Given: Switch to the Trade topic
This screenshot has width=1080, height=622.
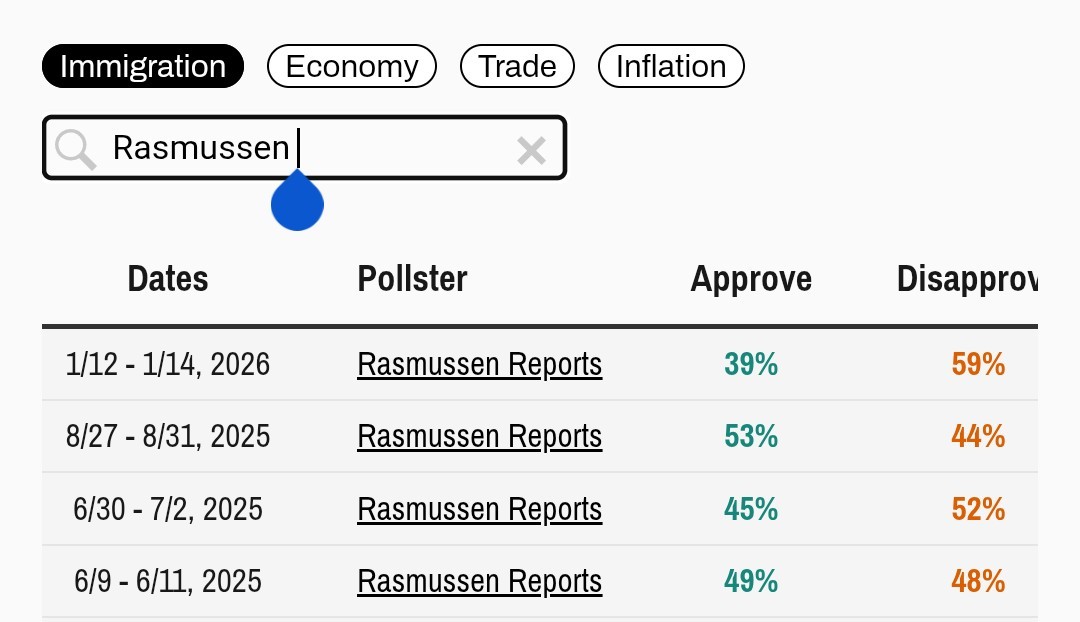Looking at the screenshot, I should coord(517,67).
